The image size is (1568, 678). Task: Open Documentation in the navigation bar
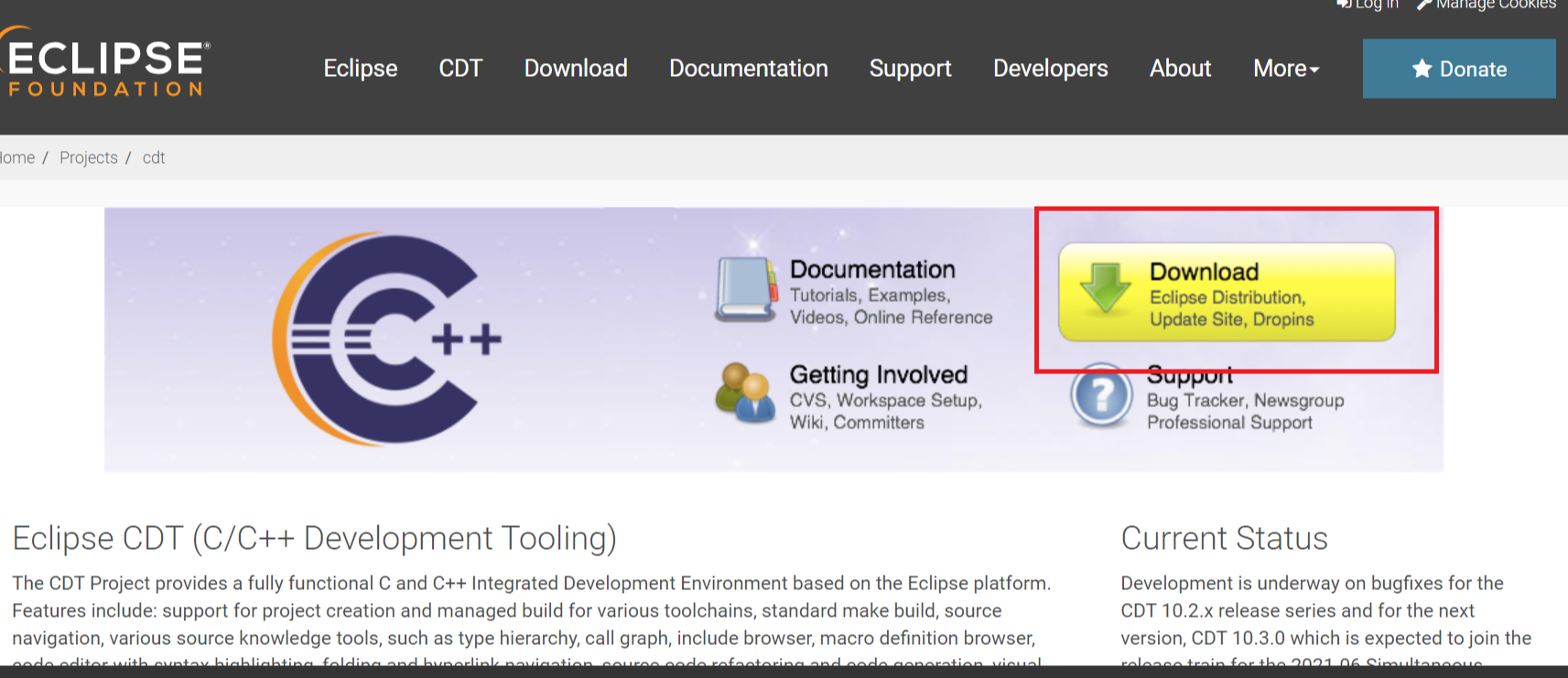749,69
